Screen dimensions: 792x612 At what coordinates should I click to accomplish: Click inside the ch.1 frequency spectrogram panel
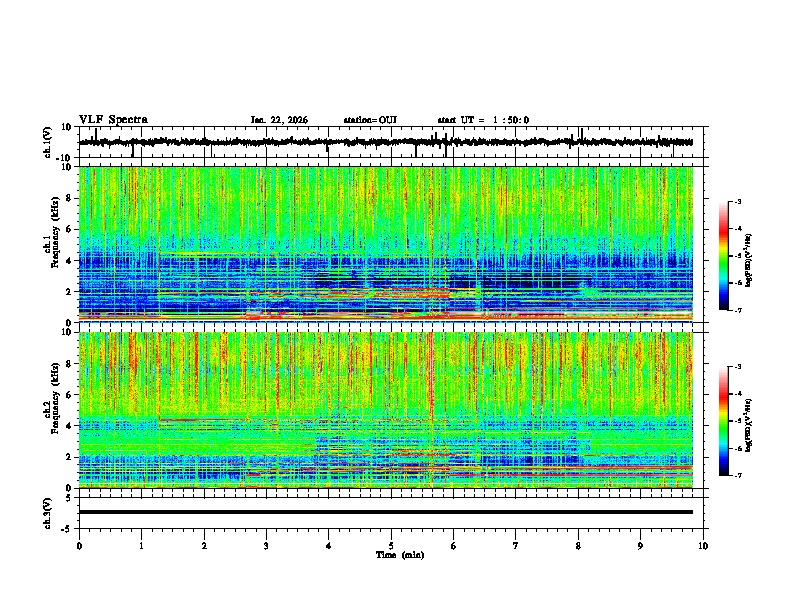click(x=386, y=244)
